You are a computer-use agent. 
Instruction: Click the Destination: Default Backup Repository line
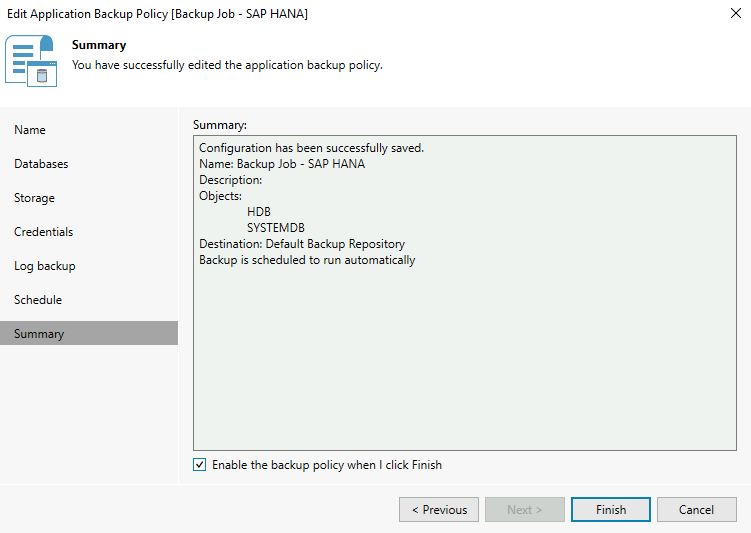301,244
